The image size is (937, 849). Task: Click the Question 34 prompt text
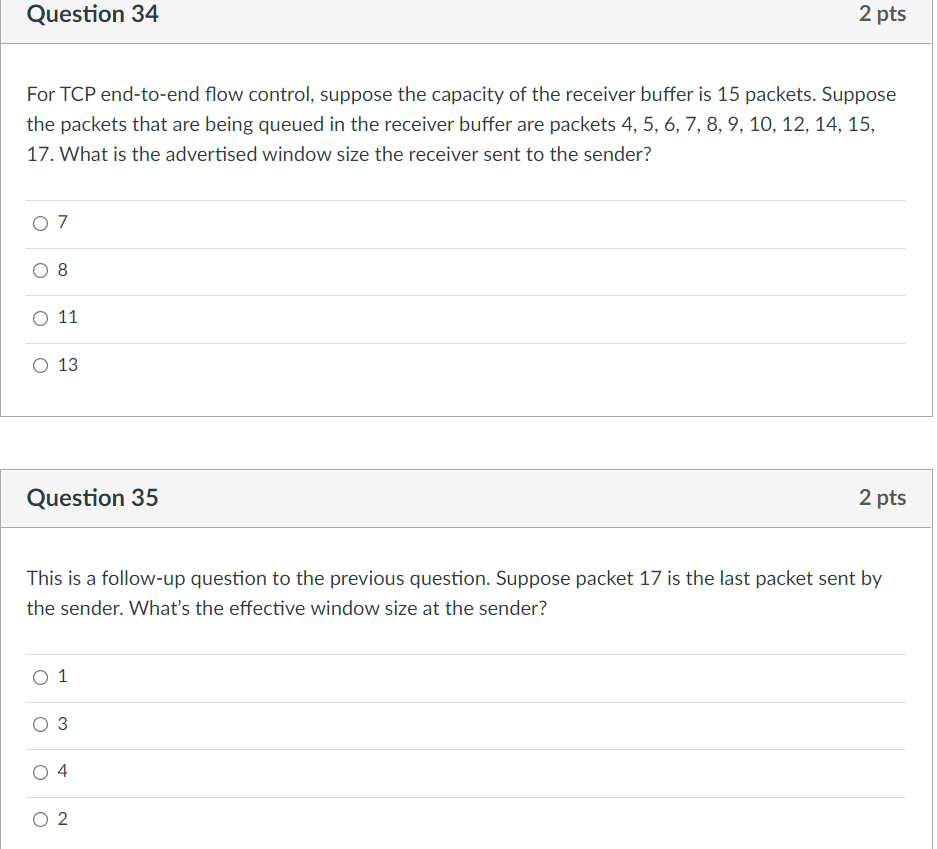[460, 124]
